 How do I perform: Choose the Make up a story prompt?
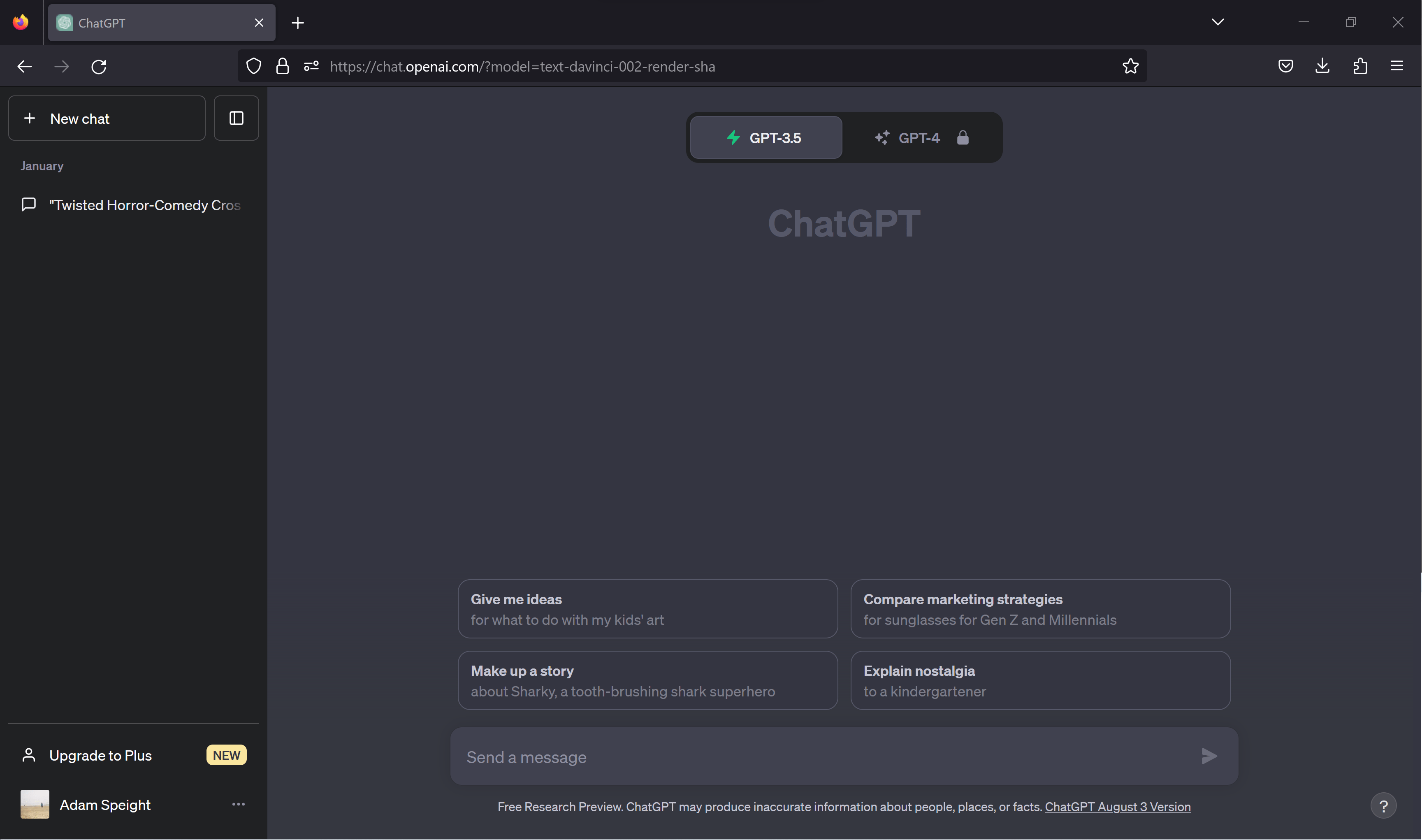coord(647,680)
